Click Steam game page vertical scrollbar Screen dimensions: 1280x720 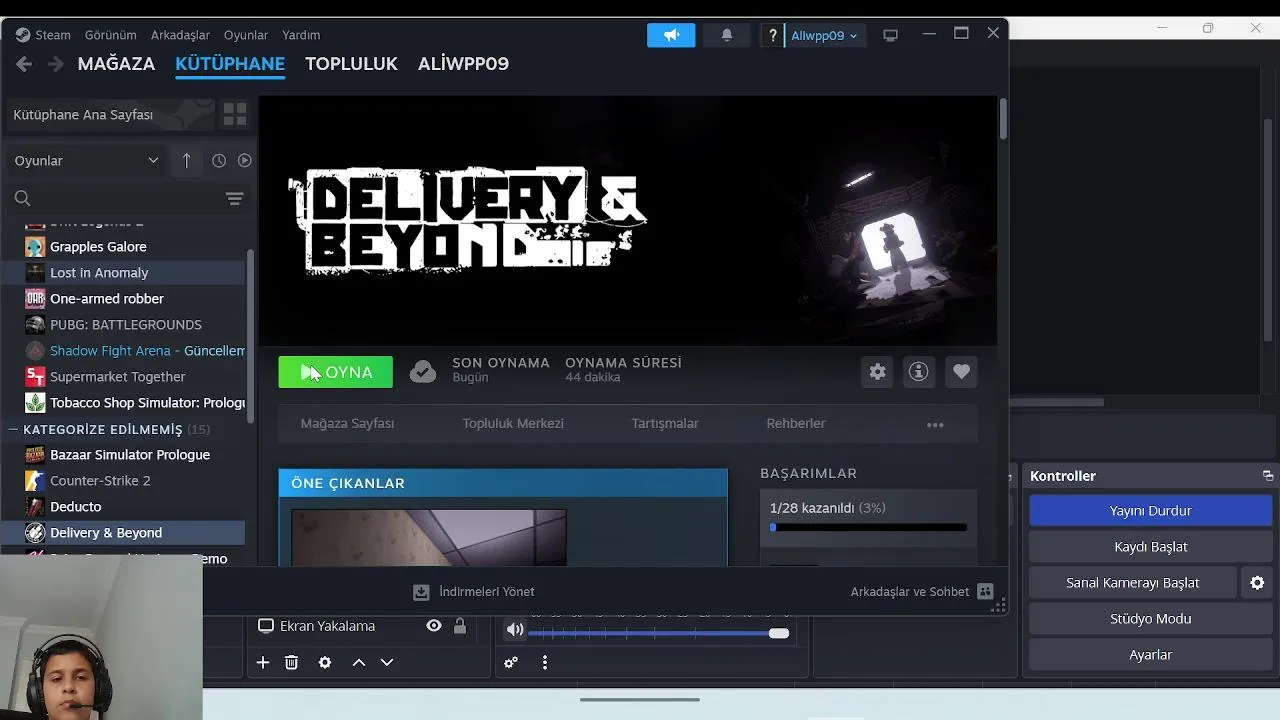(x=1003, y=120)
